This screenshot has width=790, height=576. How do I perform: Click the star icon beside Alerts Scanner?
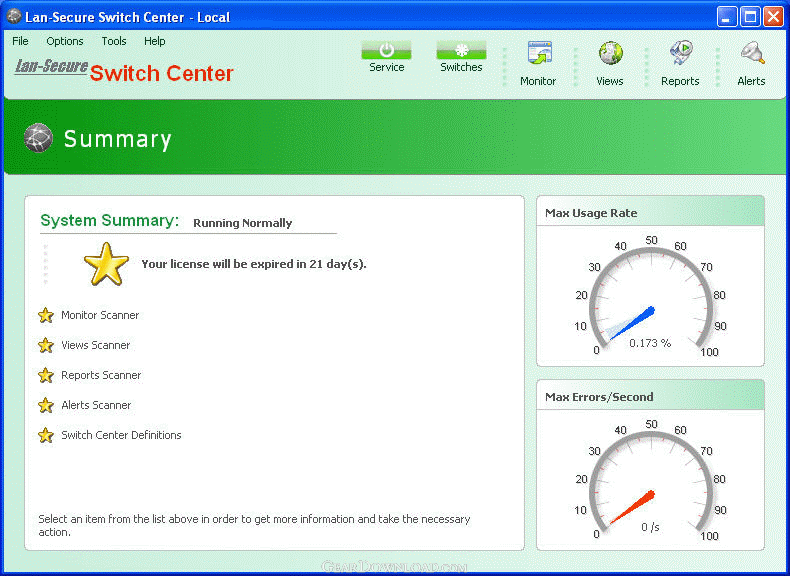(46, 405)
